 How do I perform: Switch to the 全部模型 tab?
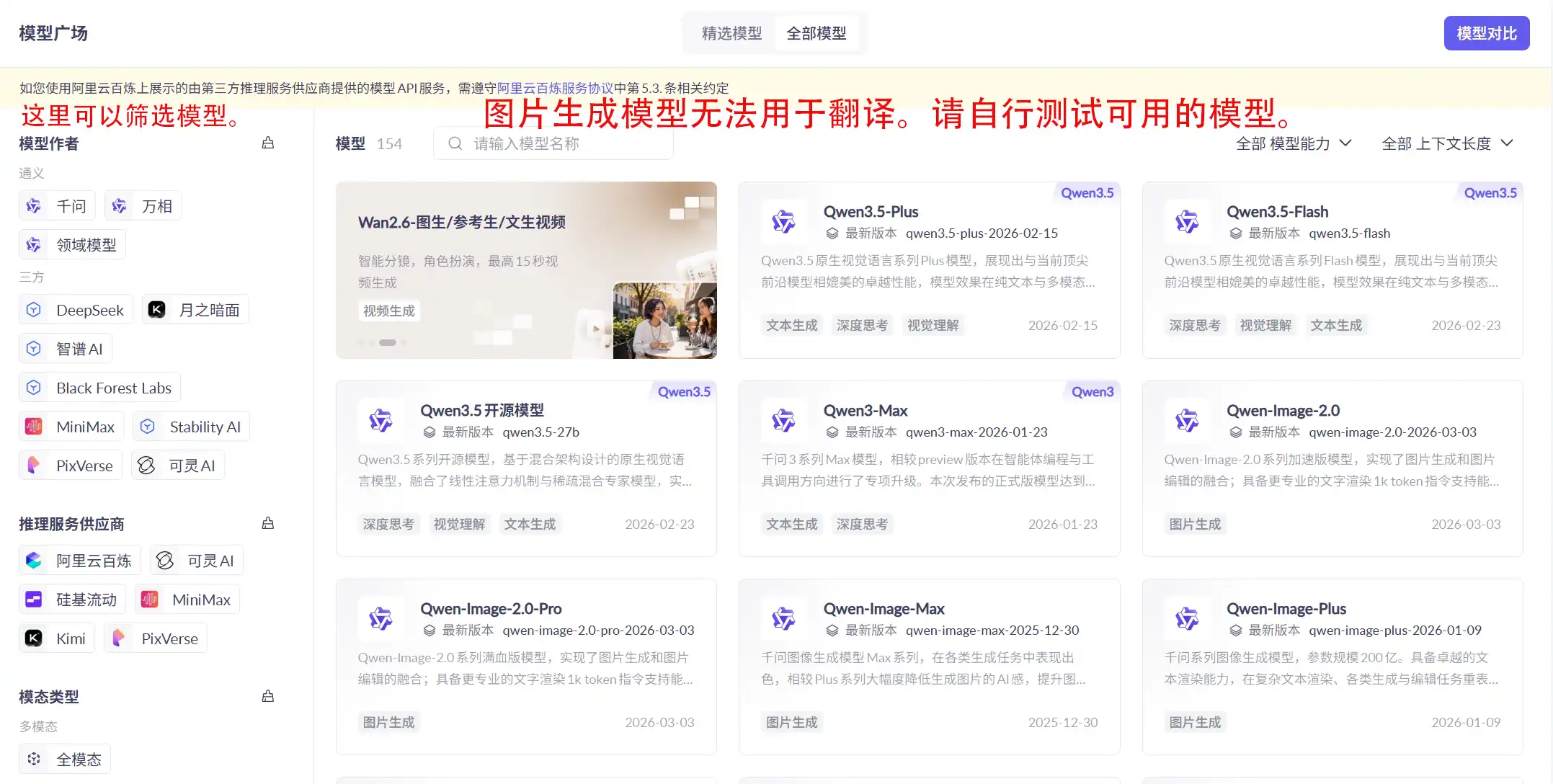816,33
